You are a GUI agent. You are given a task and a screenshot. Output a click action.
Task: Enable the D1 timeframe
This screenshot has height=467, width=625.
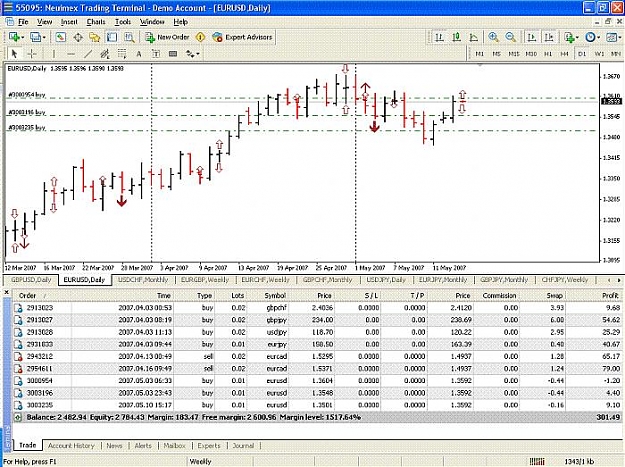click(582, 53)
